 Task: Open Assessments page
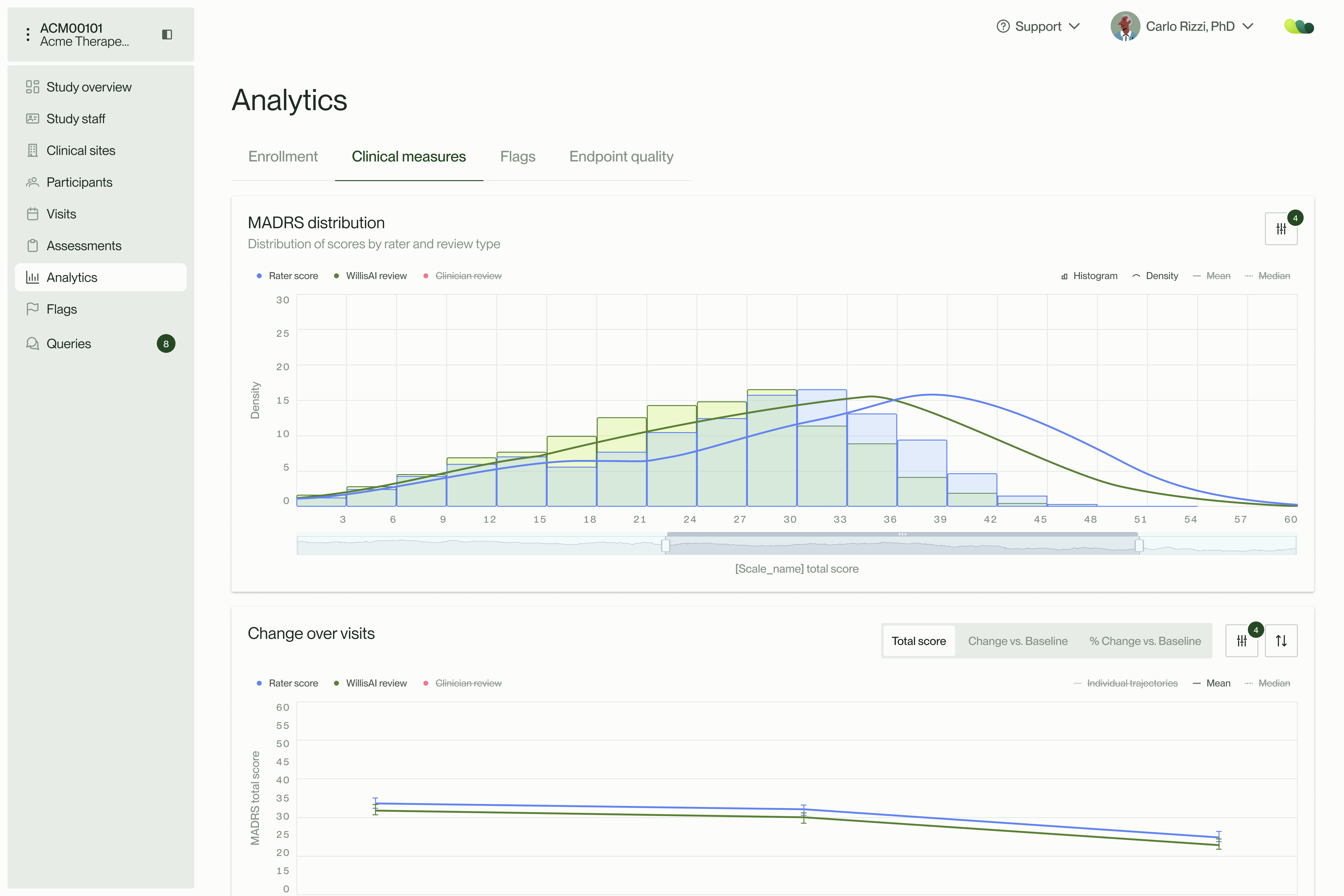point(101,245)
